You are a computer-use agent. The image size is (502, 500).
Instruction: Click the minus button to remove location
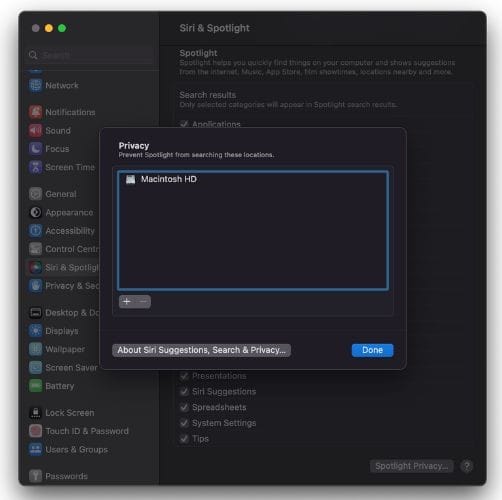coord(143,302)
